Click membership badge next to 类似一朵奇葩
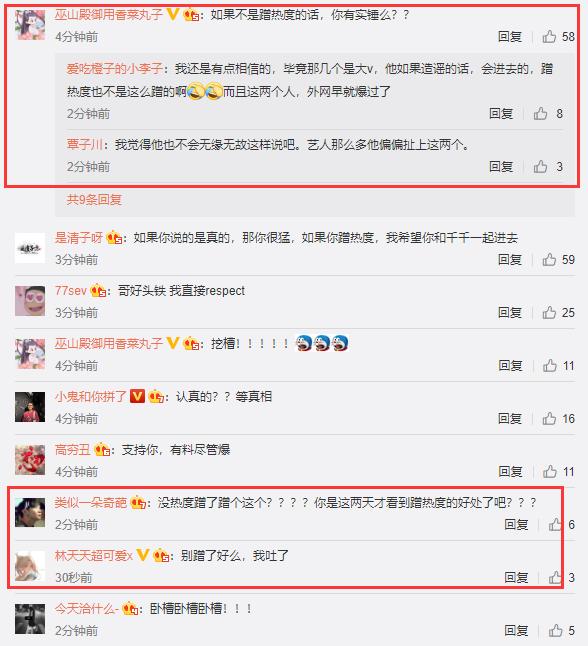Screen dimensions: 588x646 [x=138, y=503]
